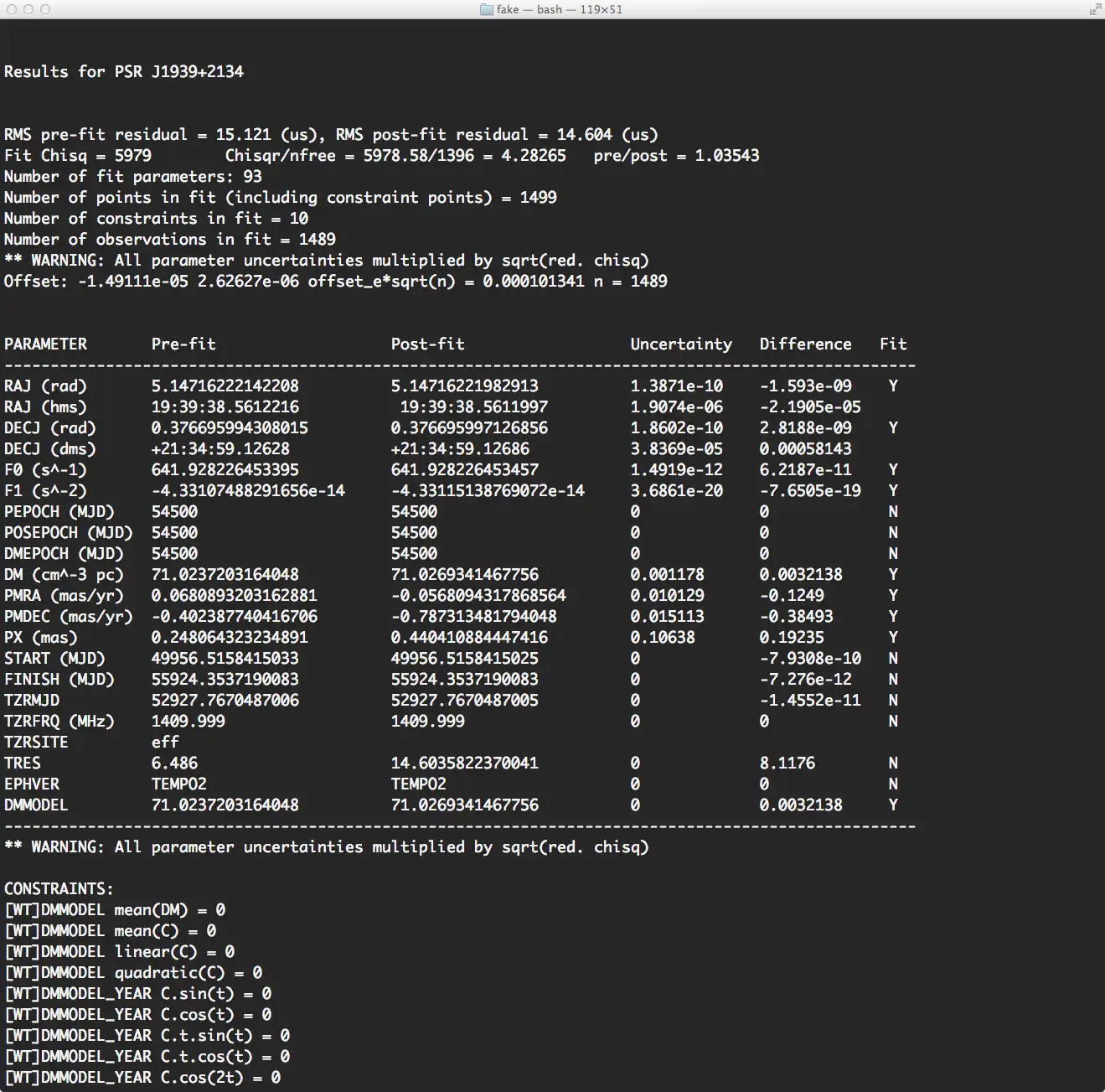Zoom the terminal window with the third title button
This screenshot has width=1105, height=1092.
coord(45,9)
